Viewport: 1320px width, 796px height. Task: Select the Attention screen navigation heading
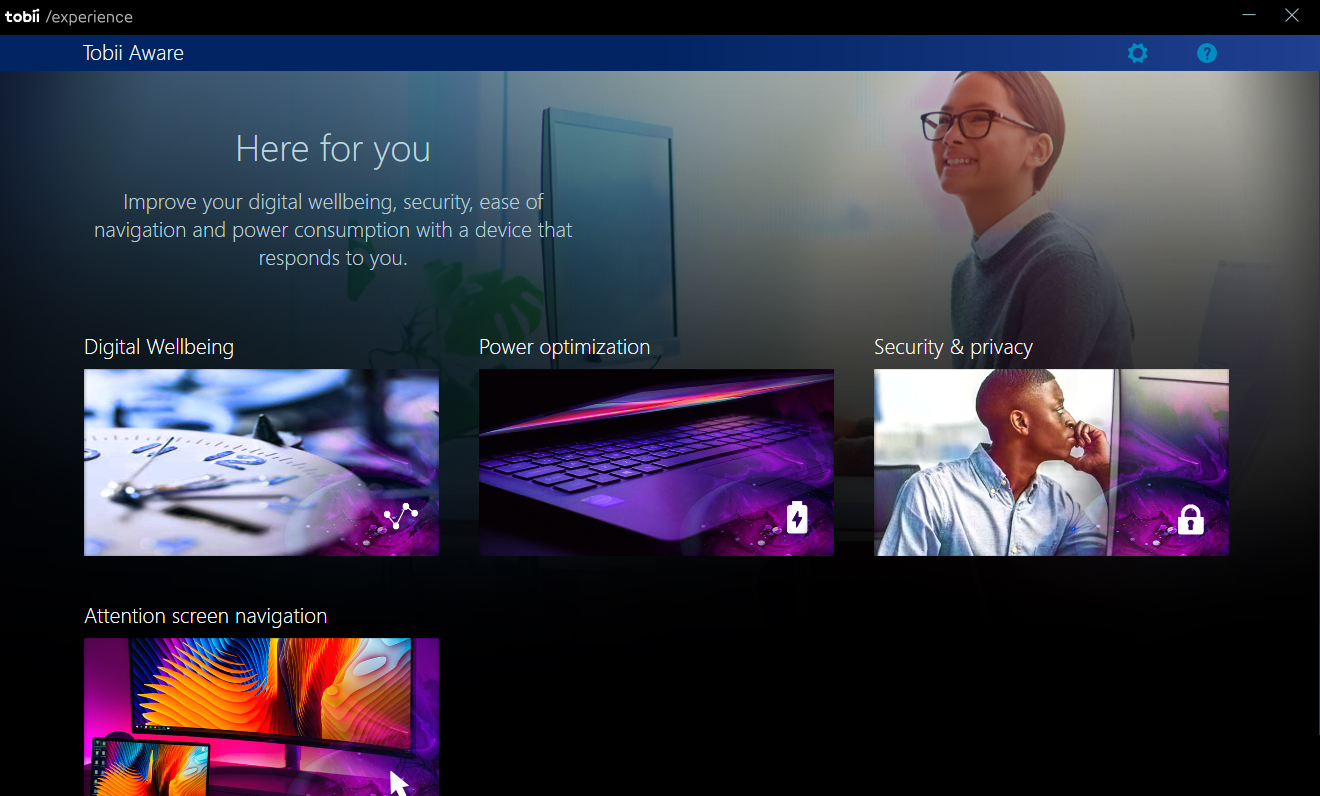point(205,616)
